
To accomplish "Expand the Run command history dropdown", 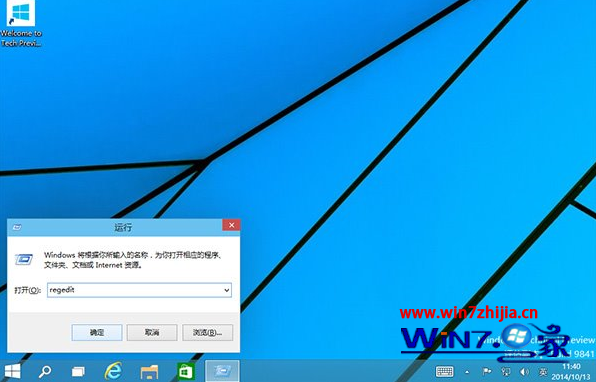I will pyautogui.click(x=227, y=290).
